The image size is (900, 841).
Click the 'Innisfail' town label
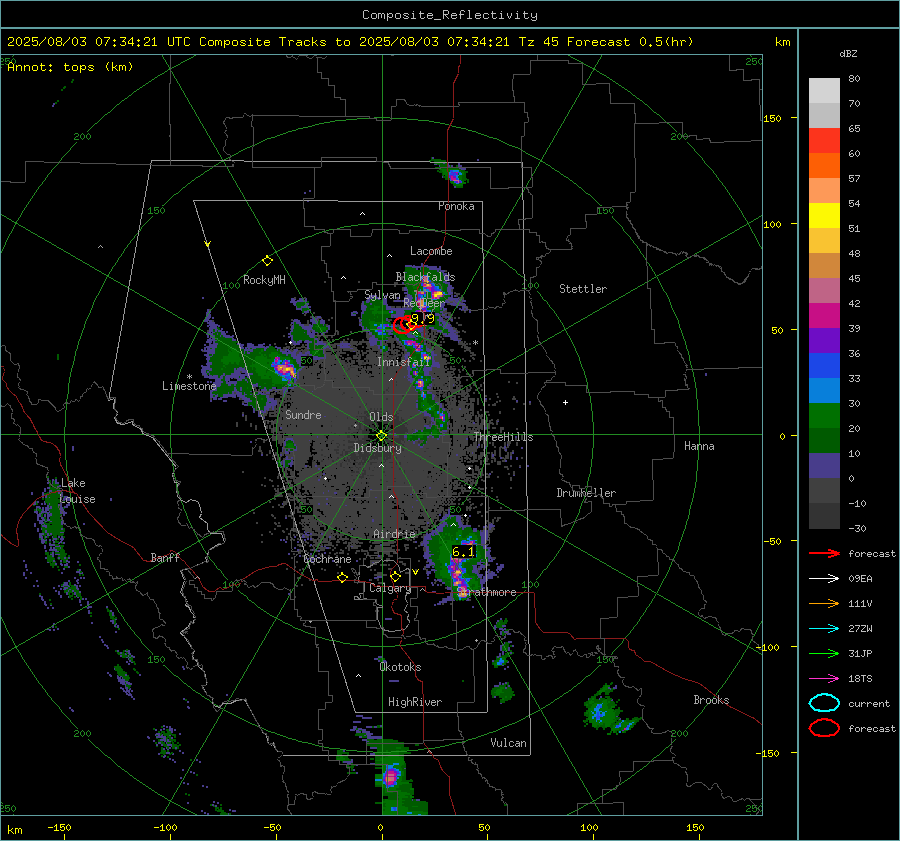pos(404,362)
